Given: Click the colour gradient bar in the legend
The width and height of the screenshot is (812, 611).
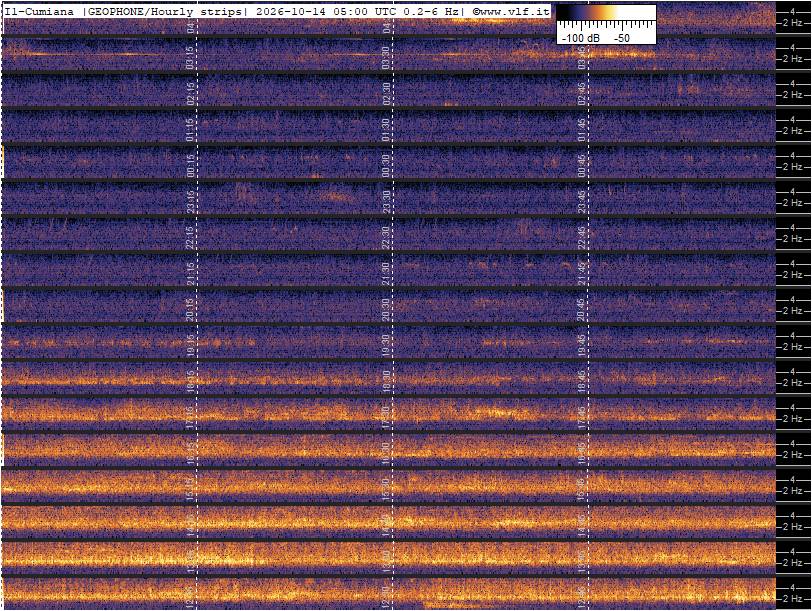Looking at the screenshot, I should [x=606, y=14].
